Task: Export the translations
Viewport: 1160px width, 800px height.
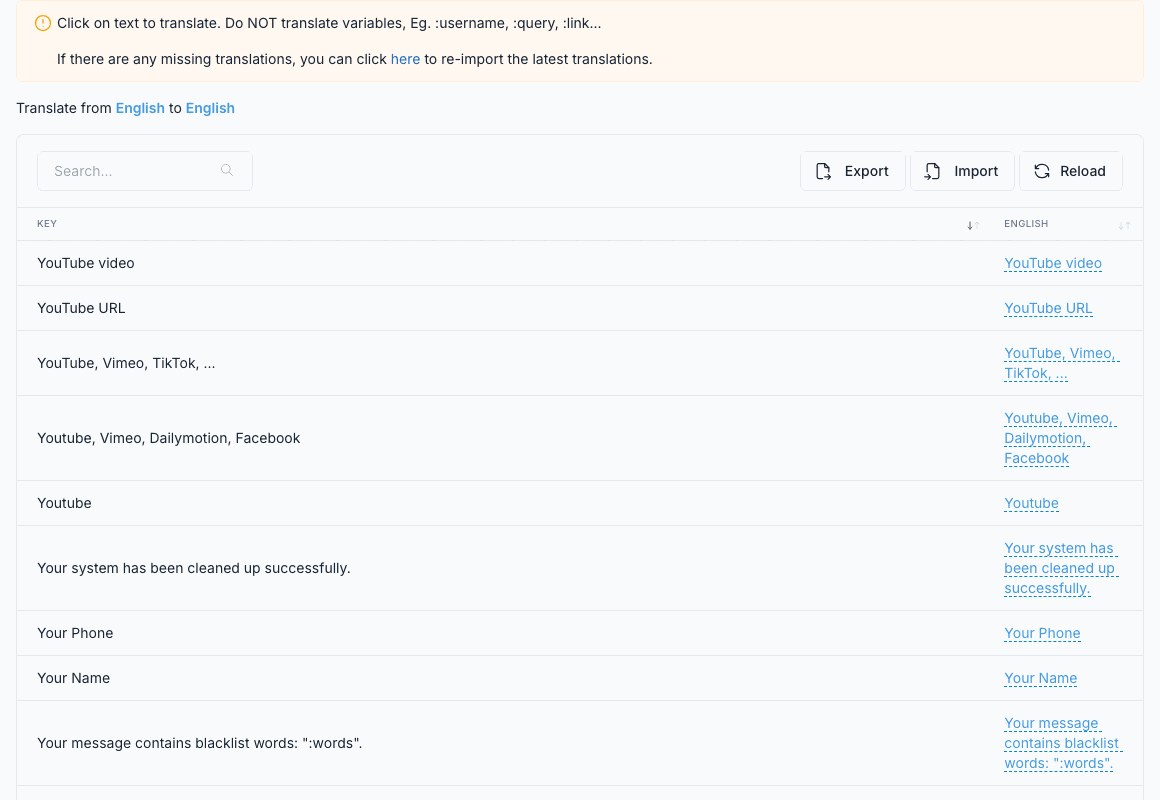Action: tap(852, 171)
